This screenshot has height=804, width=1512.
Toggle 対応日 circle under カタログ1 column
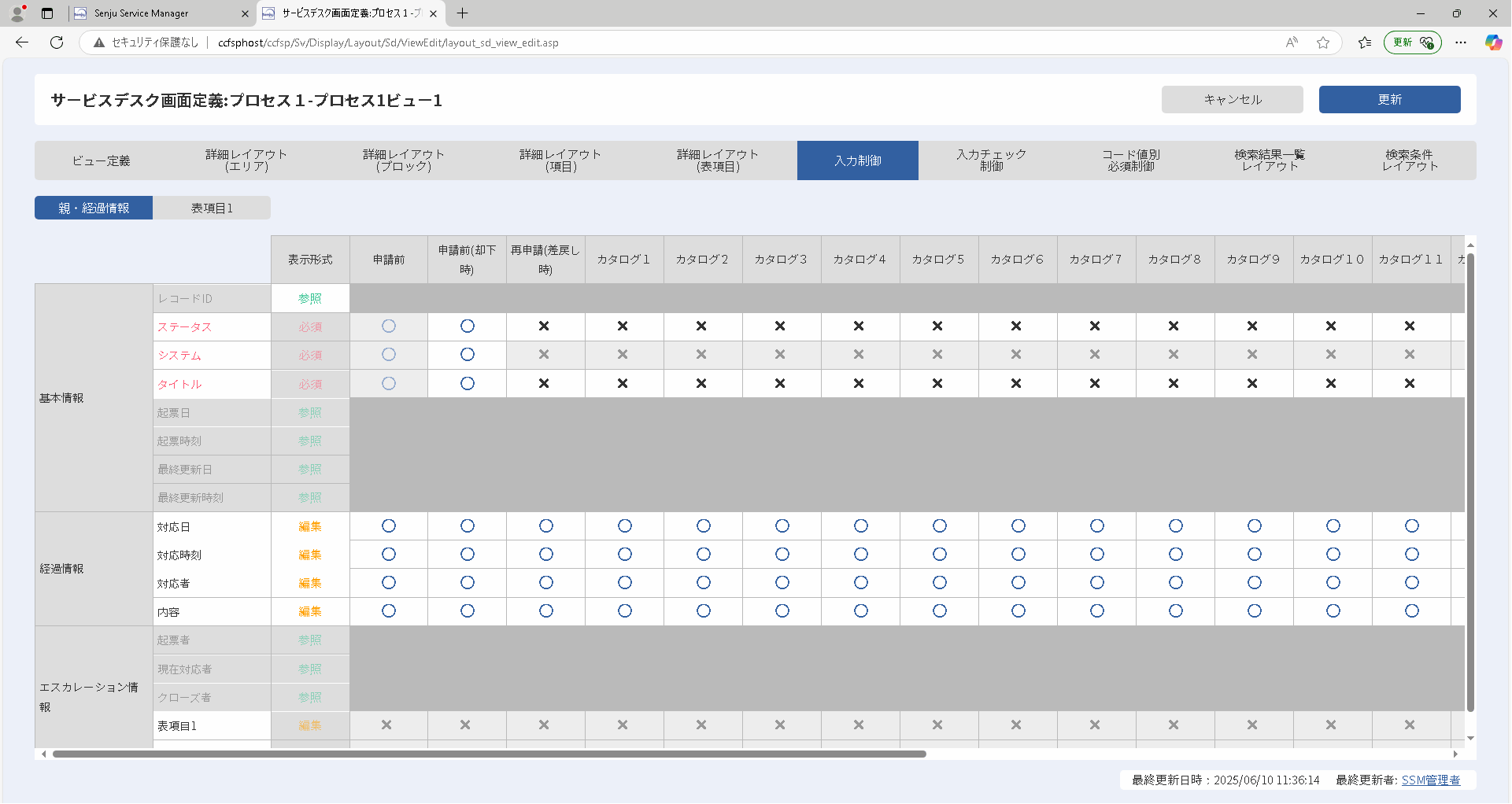625,526
